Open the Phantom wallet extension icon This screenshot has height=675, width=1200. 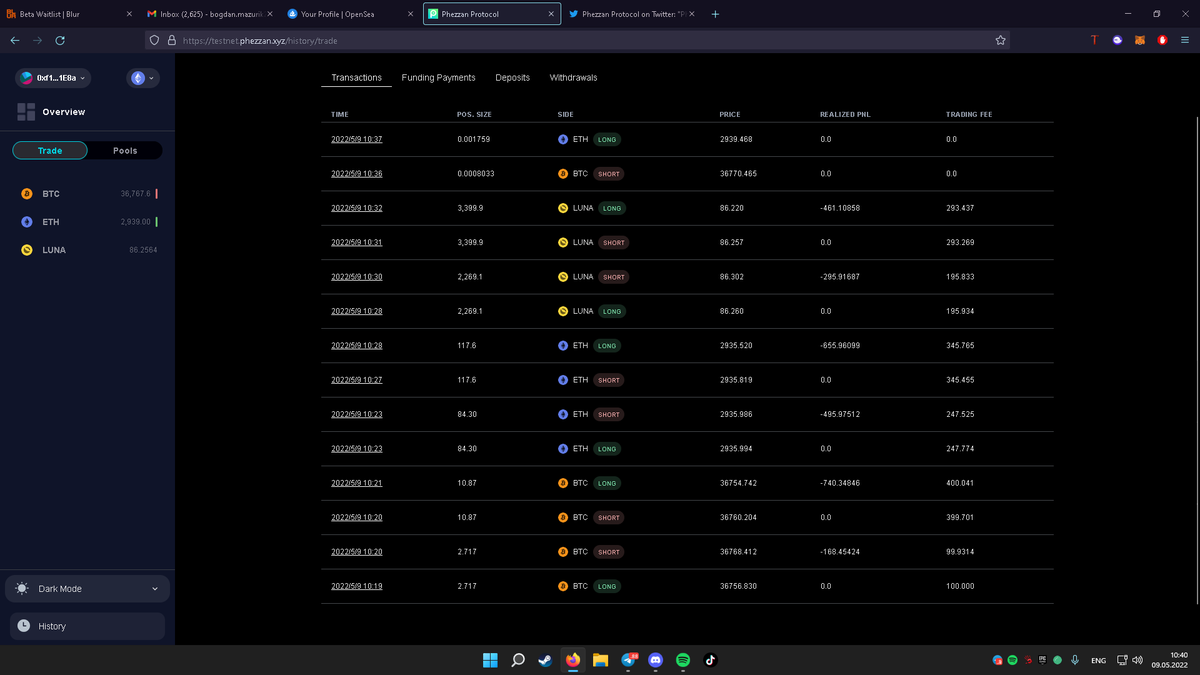(1117, 40)
